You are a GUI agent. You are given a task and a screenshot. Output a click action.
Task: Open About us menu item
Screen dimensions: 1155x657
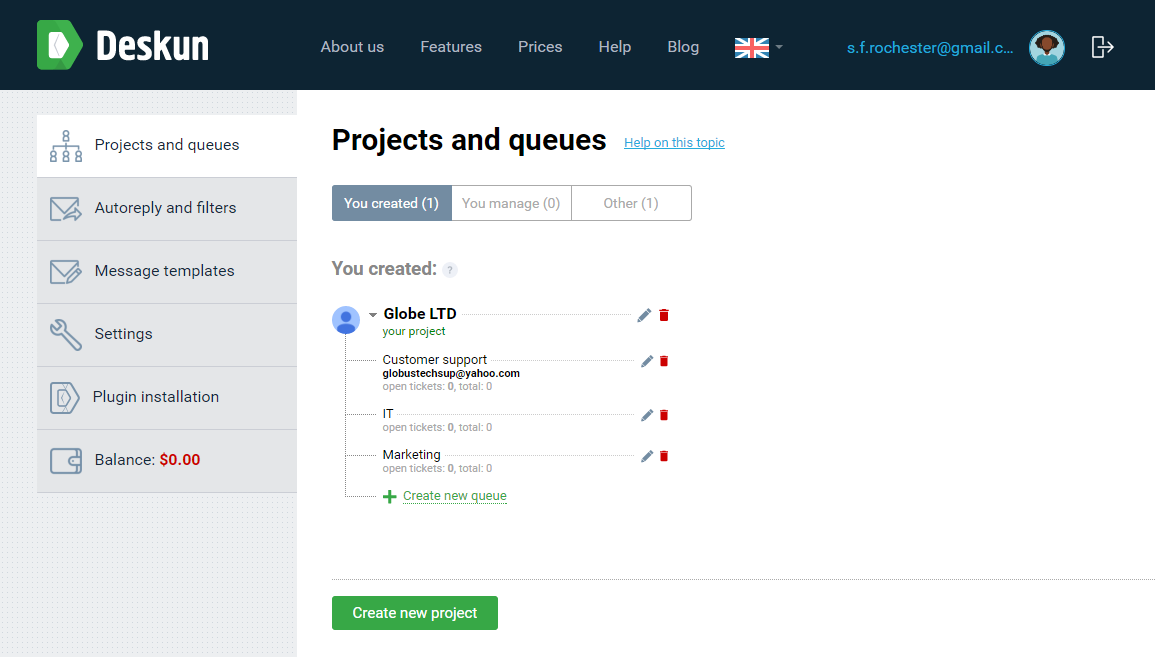352,46
